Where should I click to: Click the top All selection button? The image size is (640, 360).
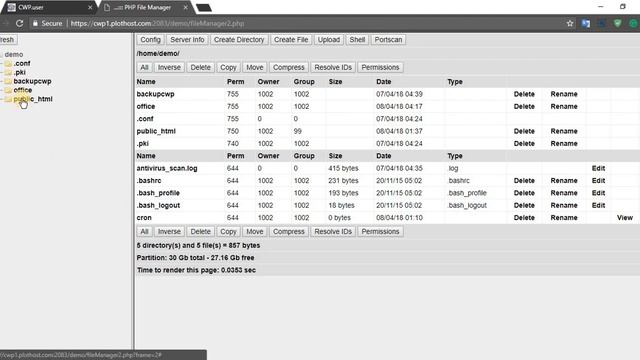pyautogui.click(x=144, y=67)
